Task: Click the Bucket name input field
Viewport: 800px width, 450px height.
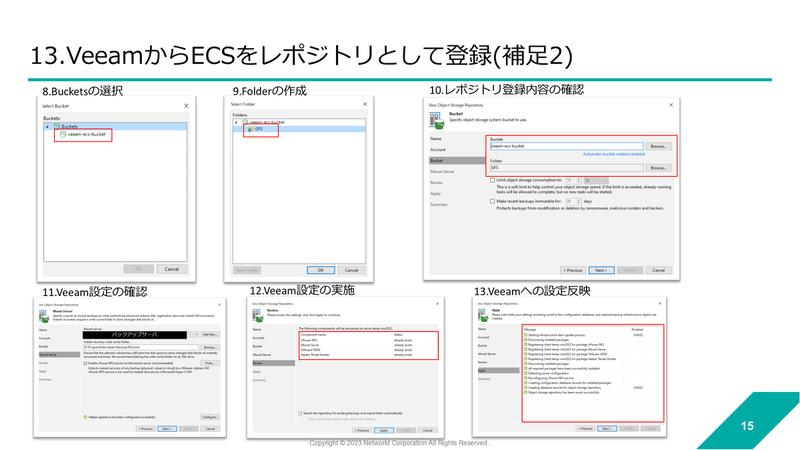Action: [x=566, y=146]
